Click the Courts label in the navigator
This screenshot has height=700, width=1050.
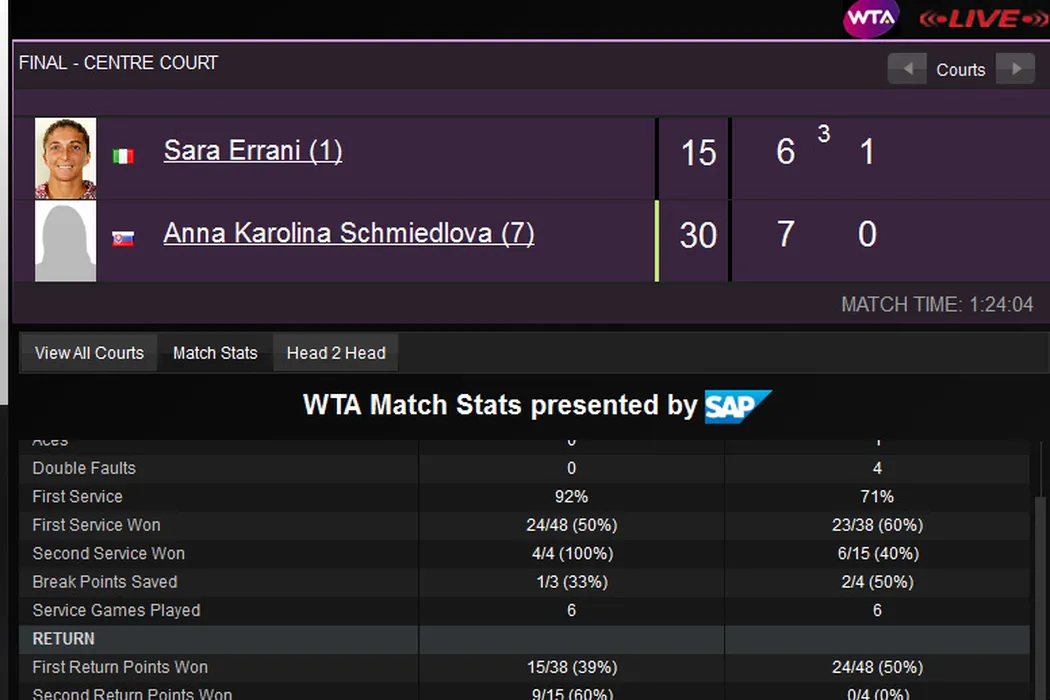(x=961, y=70)
